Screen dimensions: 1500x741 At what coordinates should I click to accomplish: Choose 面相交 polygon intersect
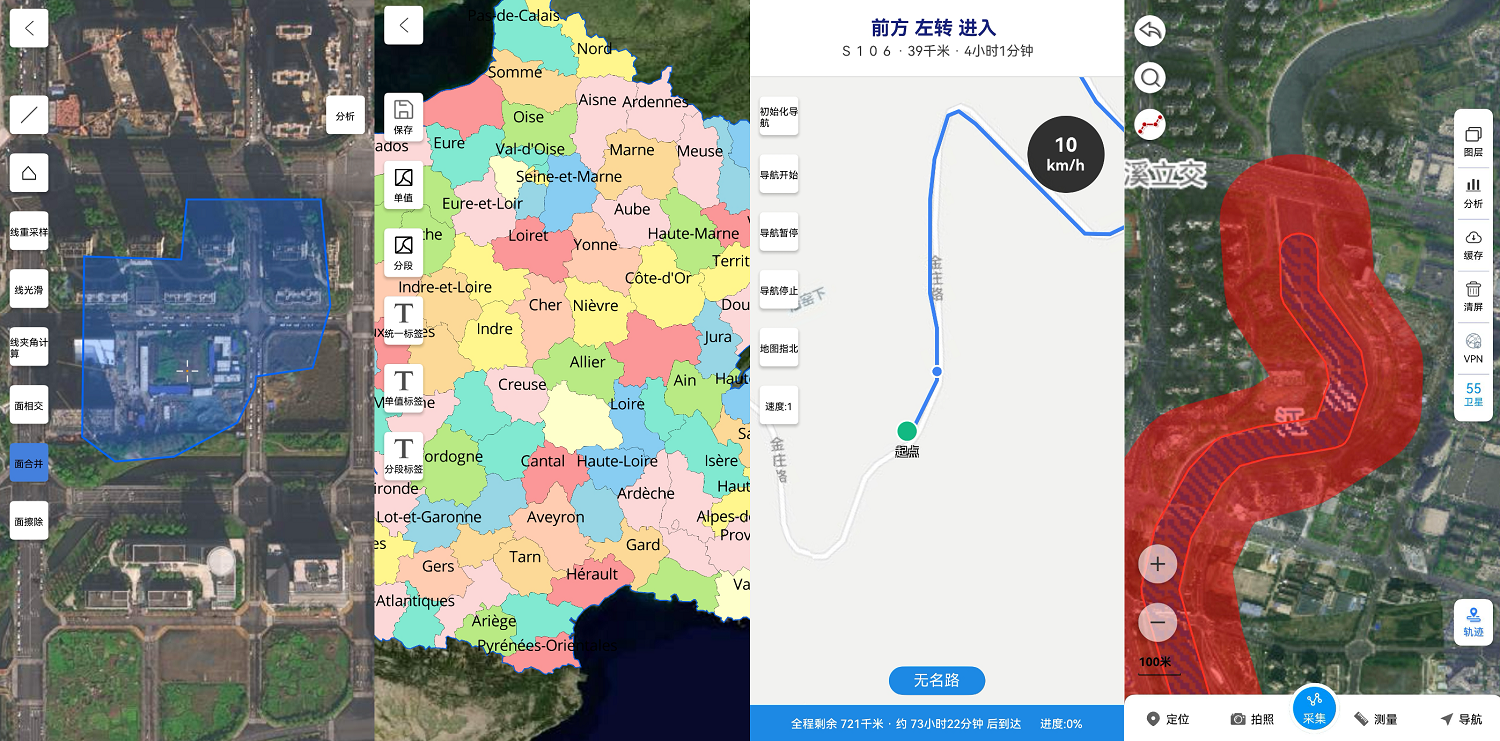(29, 405)
